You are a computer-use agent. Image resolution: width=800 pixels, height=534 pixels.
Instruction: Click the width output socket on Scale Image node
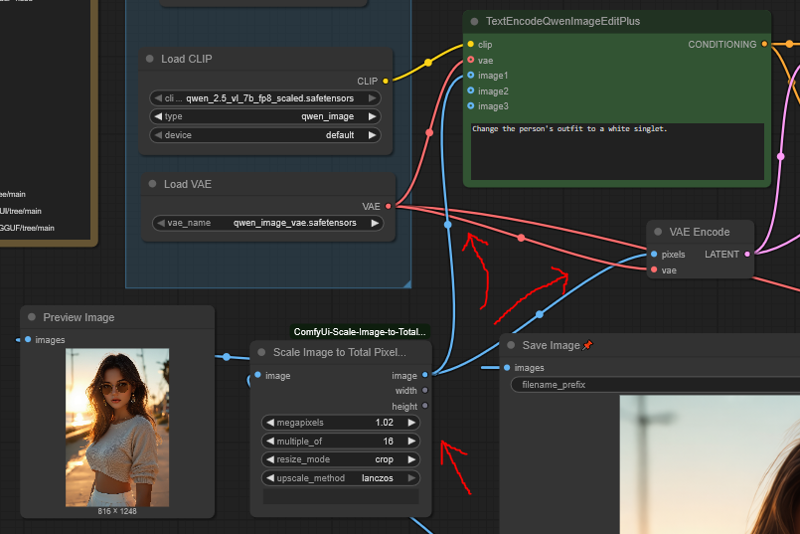[425, 391]
